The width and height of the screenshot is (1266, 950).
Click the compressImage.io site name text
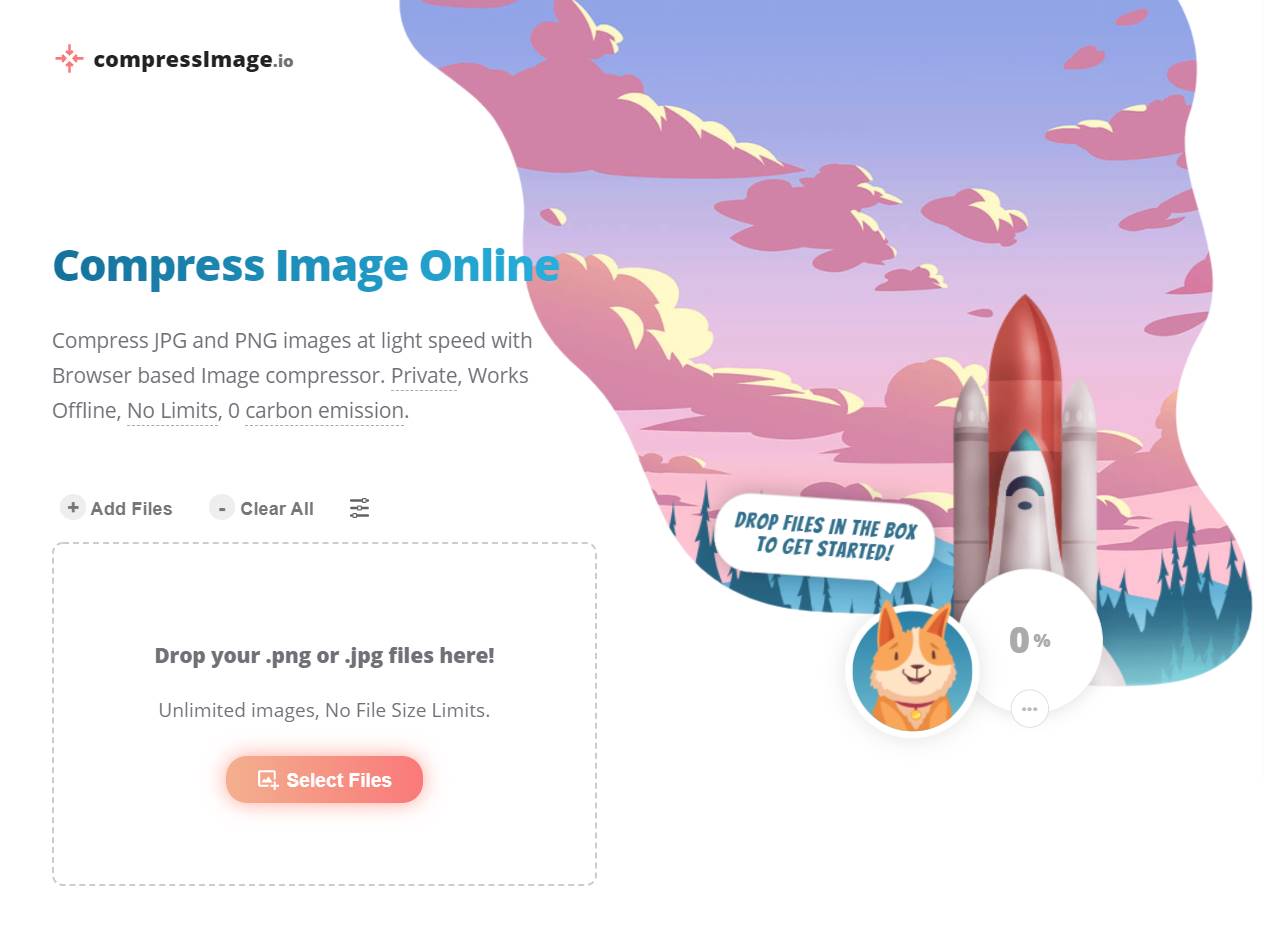[193, 60]
